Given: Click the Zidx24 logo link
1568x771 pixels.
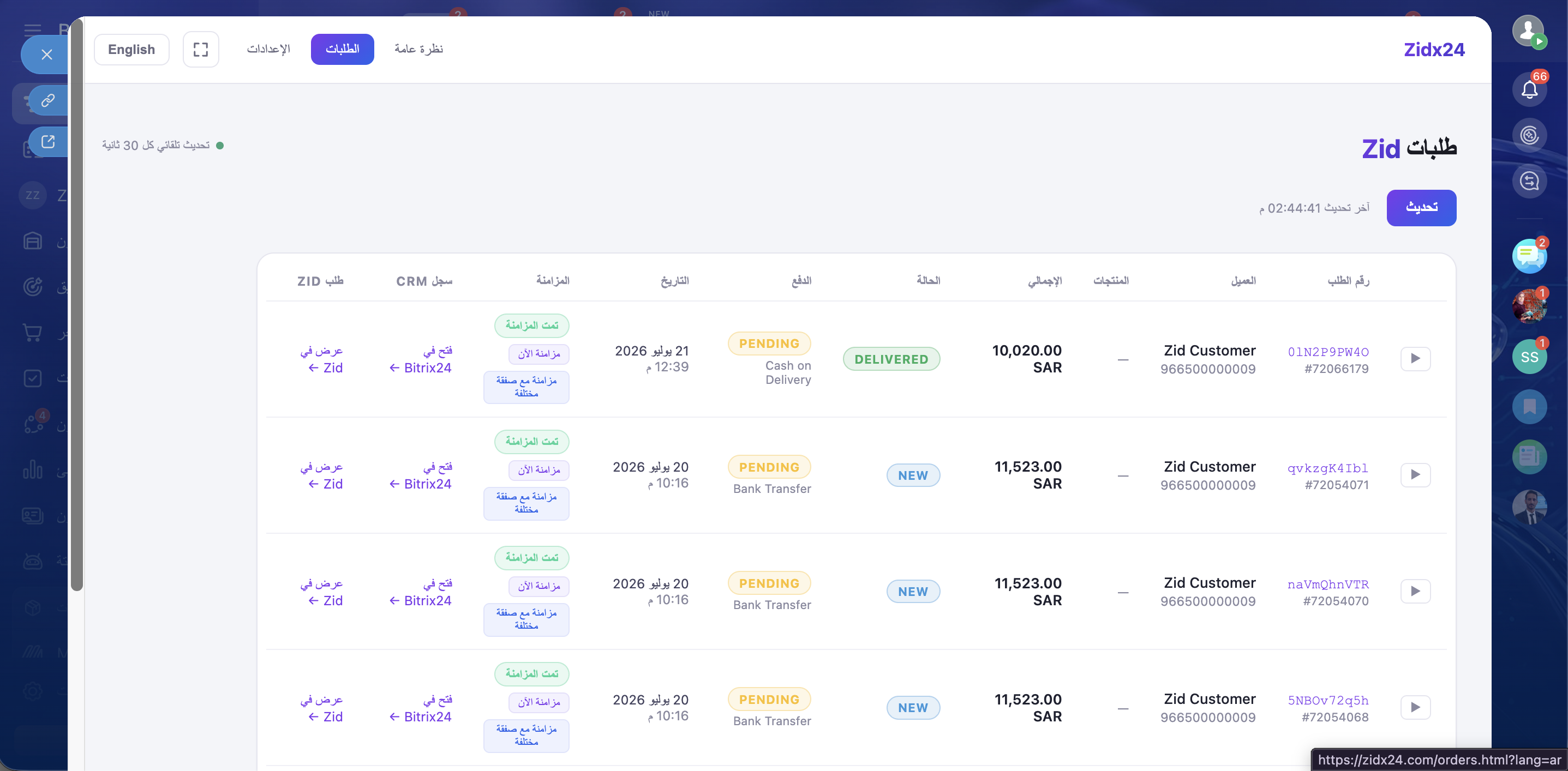Looking at the screenshot, I should click(1434, 50).
